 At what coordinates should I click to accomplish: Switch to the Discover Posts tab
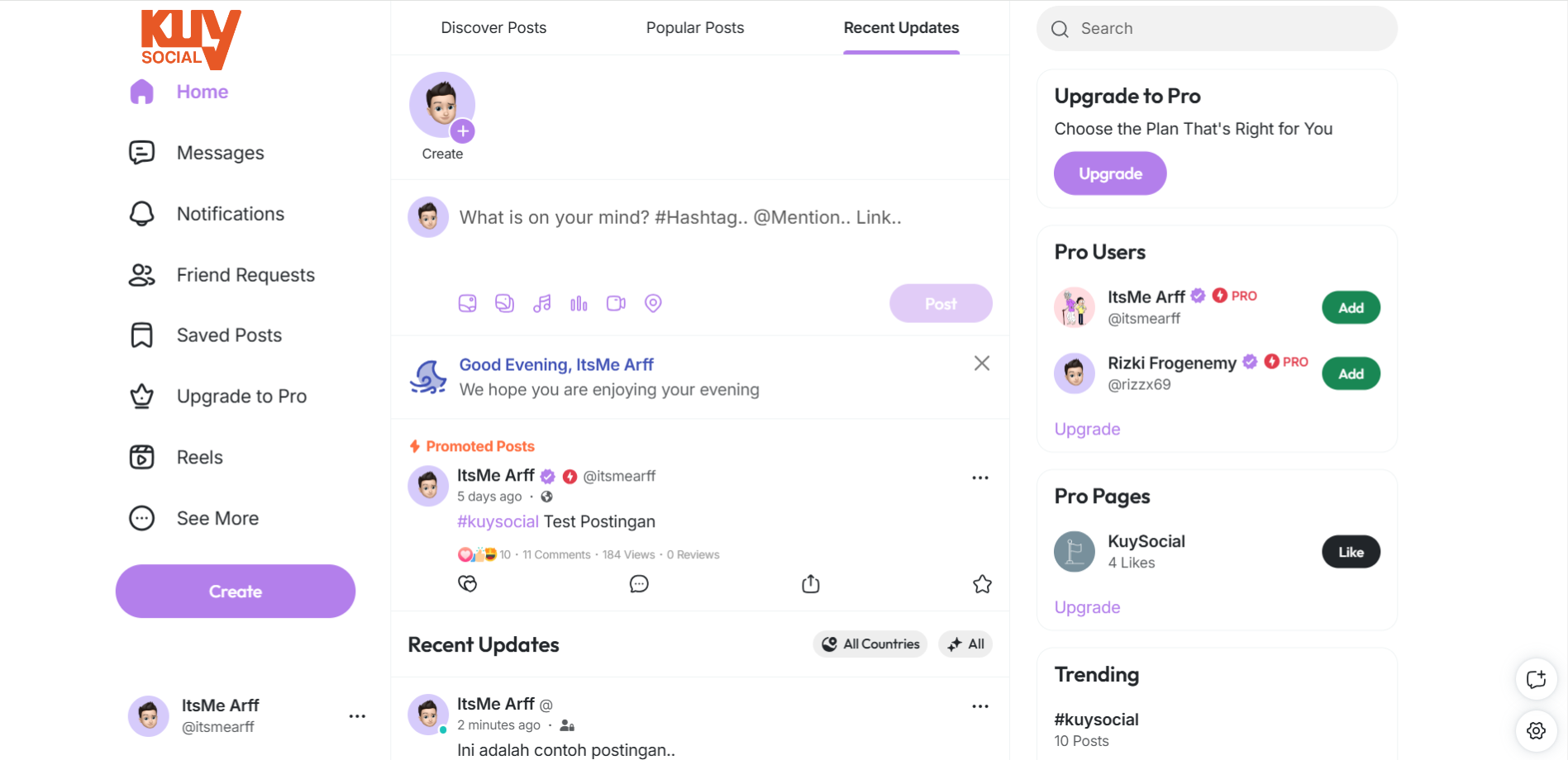493,28
